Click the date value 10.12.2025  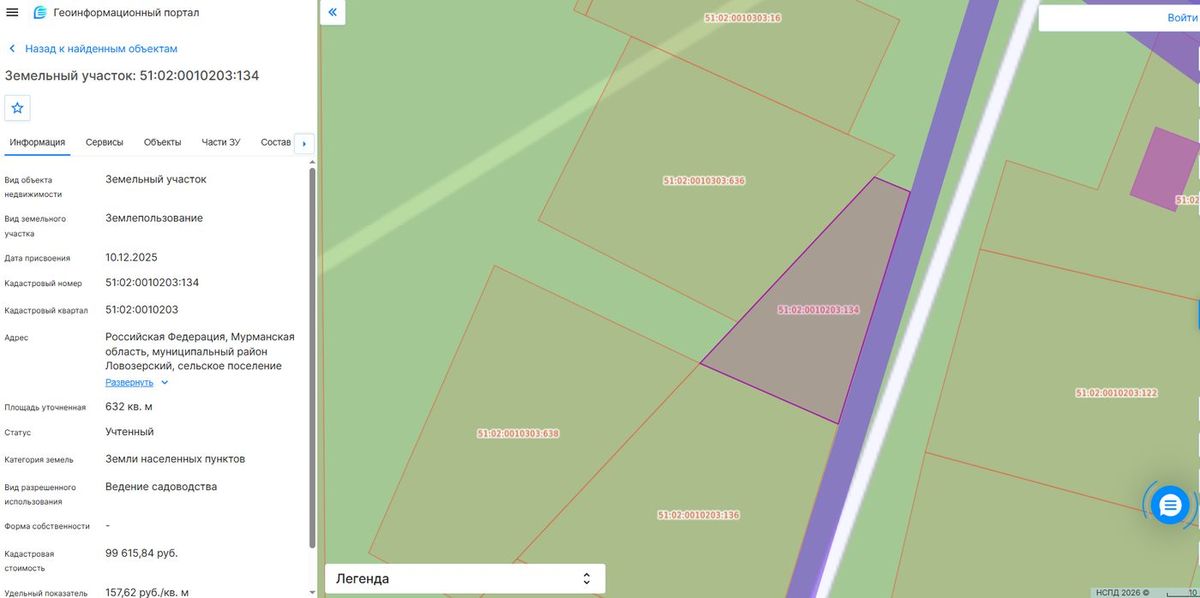[x=131, y=257]
